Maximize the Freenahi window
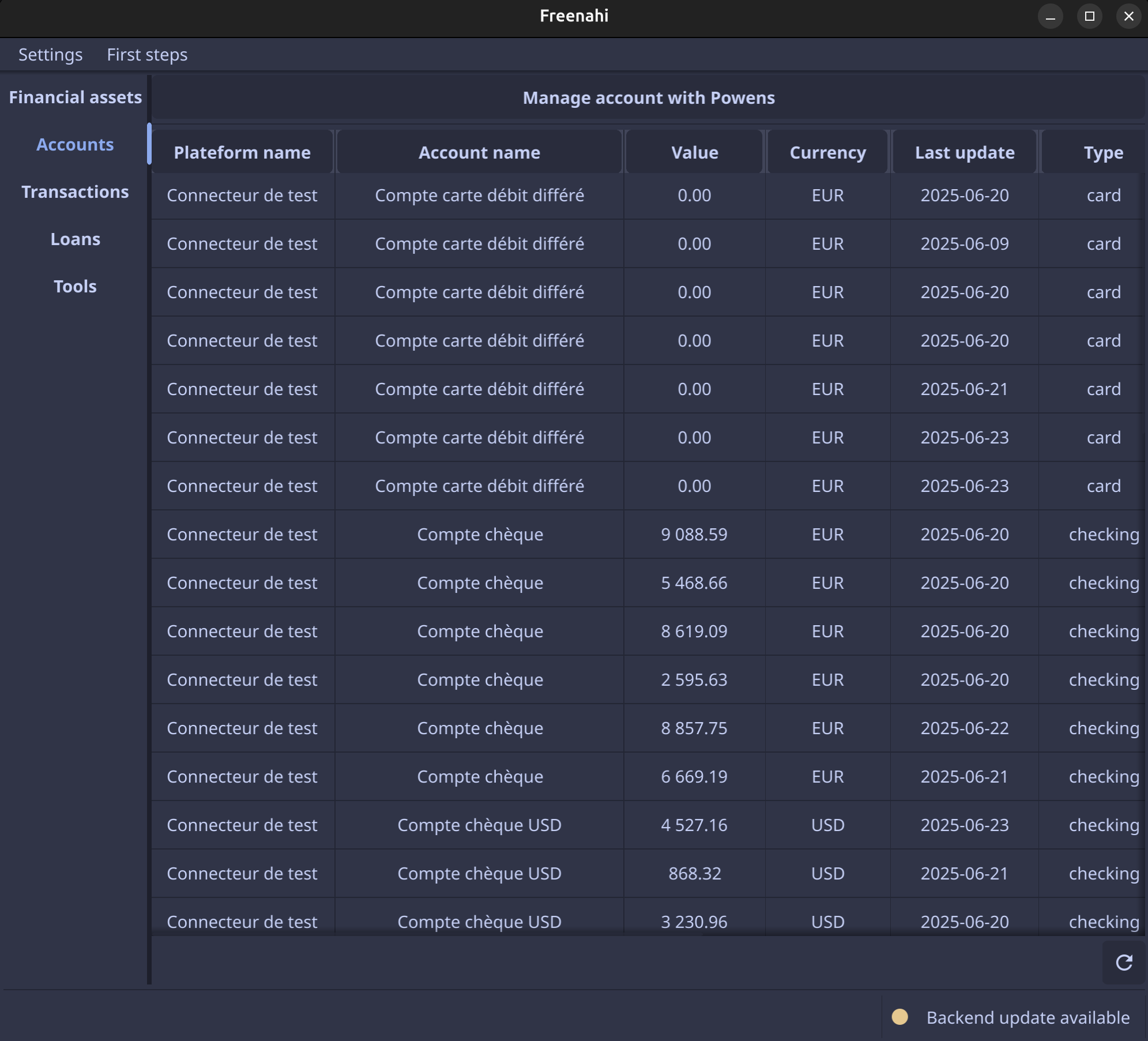This screenshot has width=1148, height=1041. [1089, 16]
